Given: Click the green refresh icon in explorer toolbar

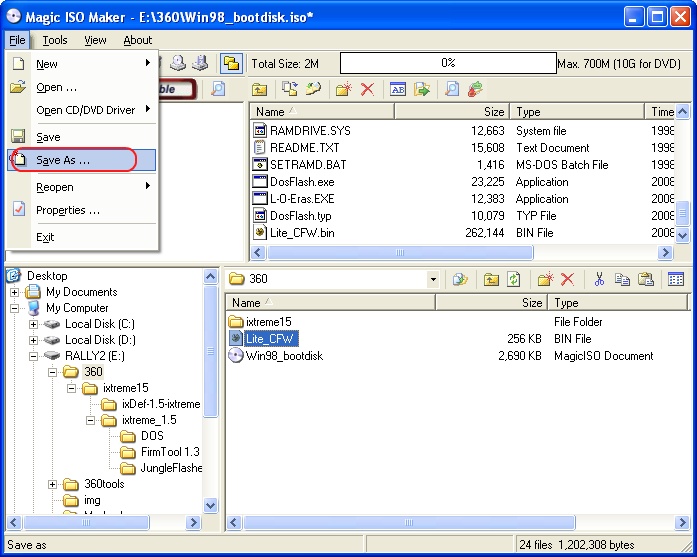Looking at the screenshot, I should pos(514,280).
